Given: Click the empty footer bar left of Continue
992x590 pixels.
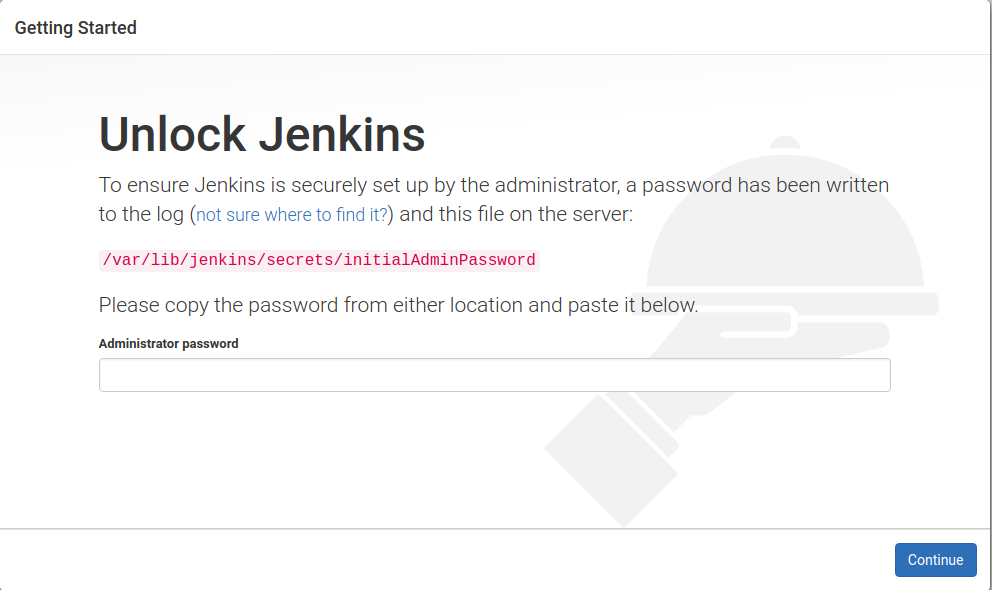Looking at the screenshot, I should [440, 560].
